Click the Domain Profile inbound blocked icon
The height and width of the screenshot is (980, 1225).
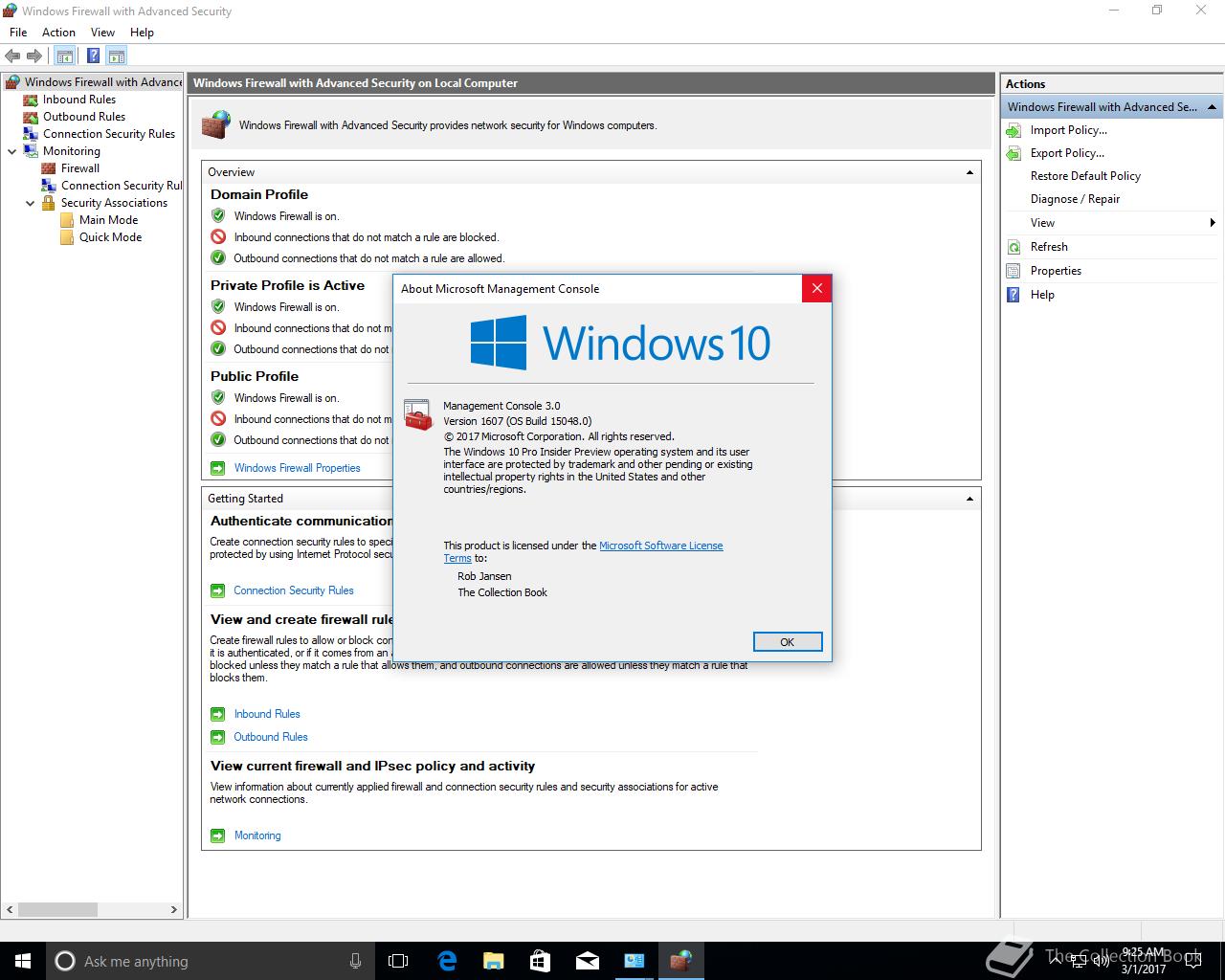click(218, 236)
